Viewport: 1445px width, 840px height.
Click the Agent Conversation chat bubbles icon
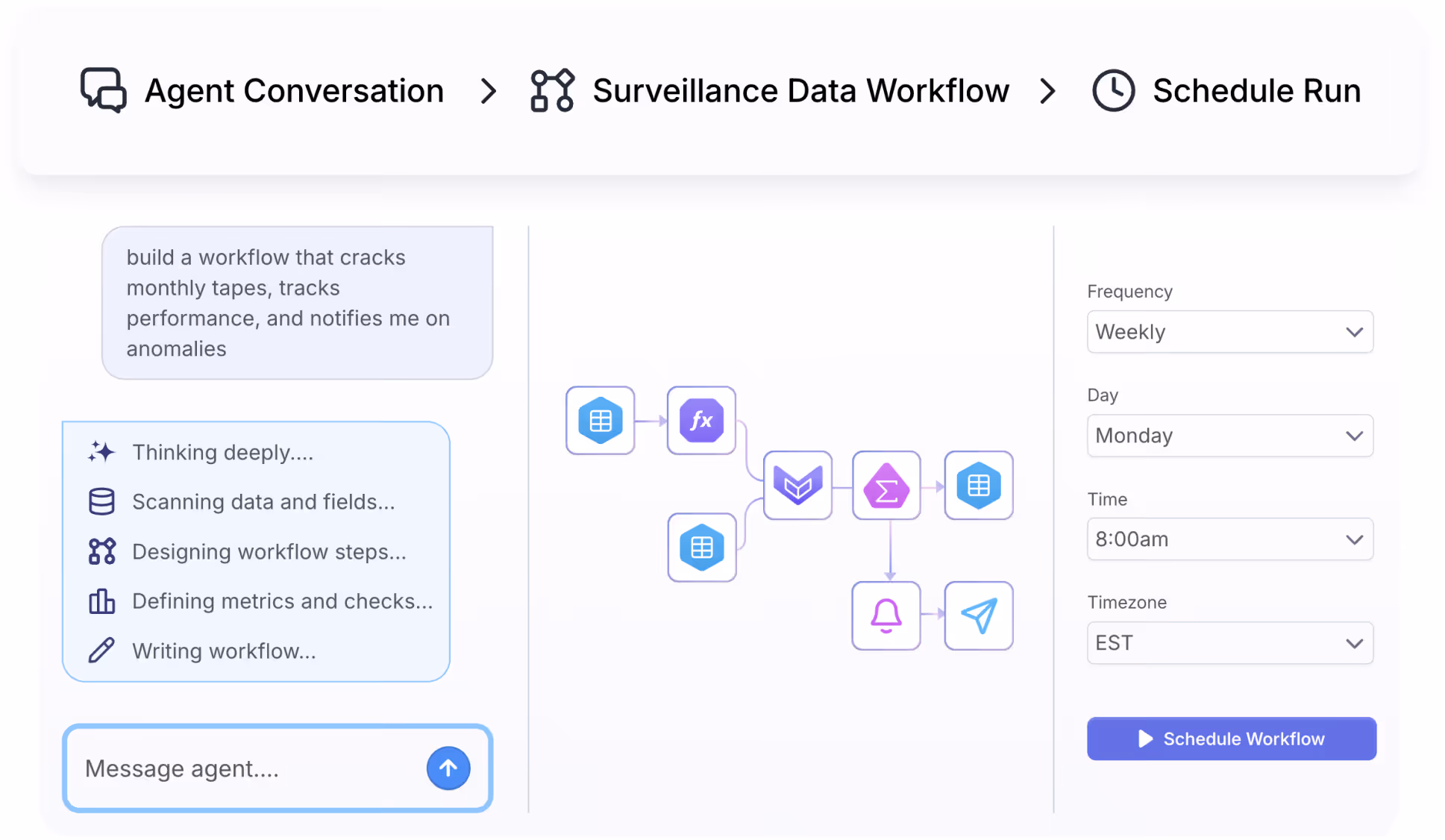pyautogui.click(x=103, y=90)
